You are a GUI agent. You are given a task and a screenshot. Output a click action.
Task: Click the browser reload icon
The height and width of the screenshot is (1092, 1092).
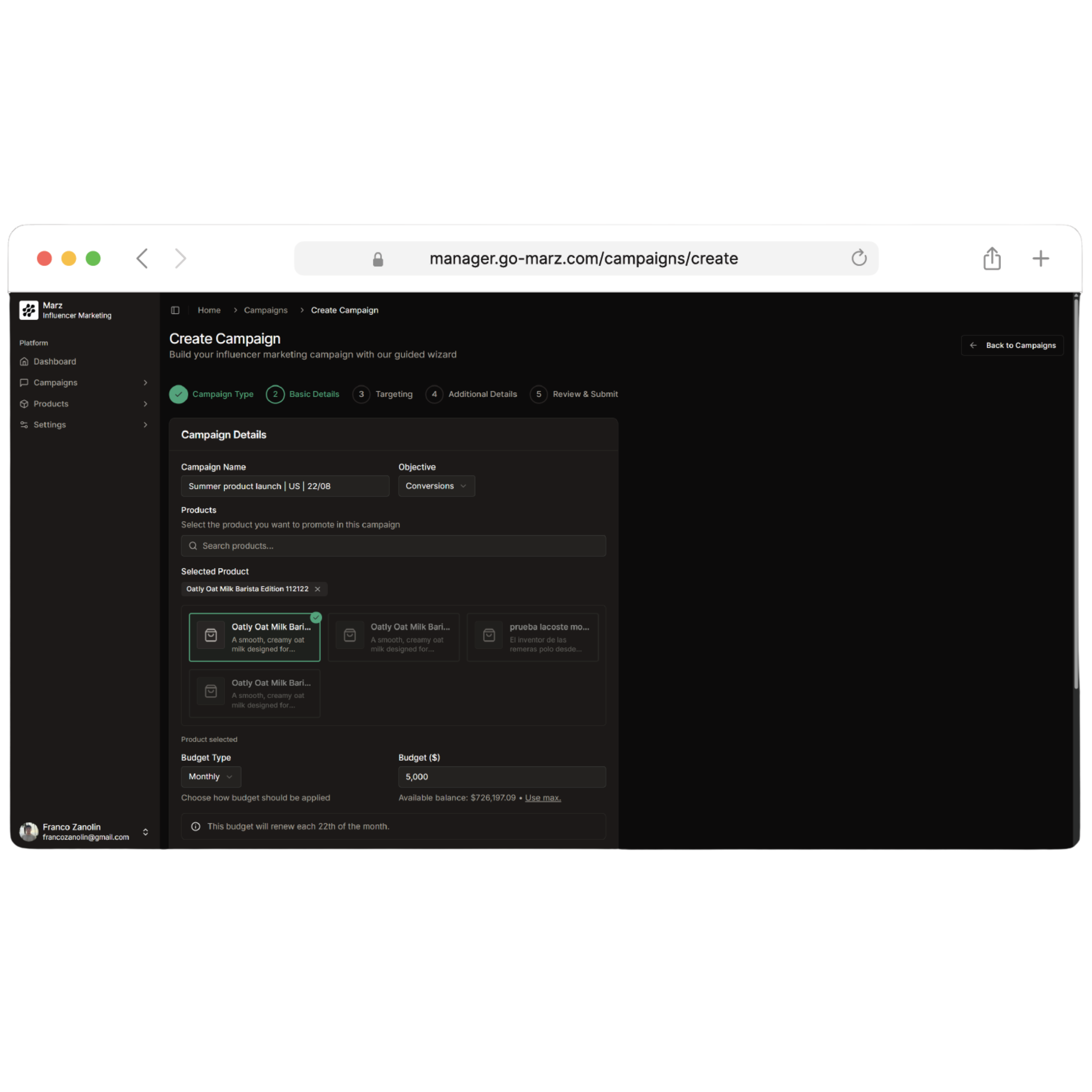(858, 258)
